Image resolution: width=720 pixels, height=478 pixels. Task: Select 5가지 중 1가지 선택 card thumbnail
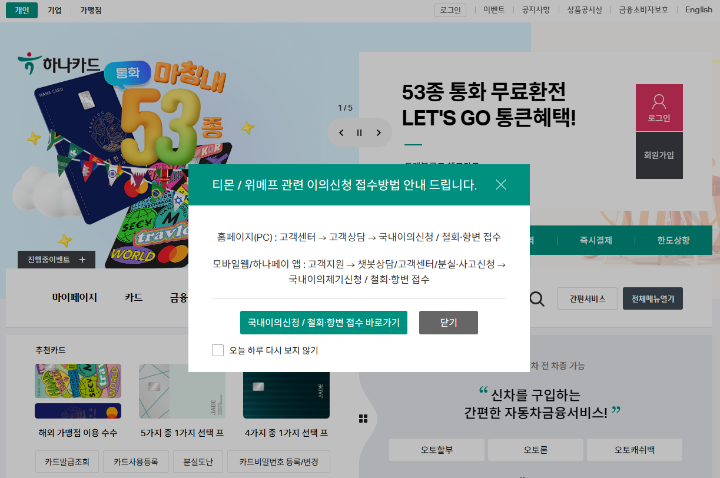[x=182, y=391]
